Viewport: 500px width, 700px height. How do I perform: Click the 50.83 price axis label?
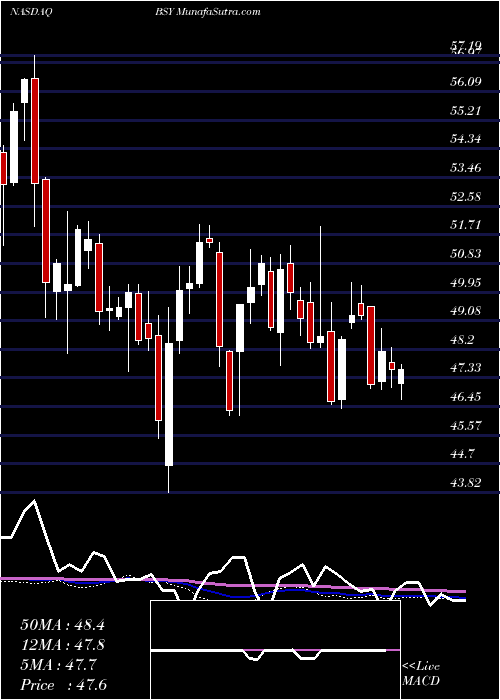pos(466,254)
